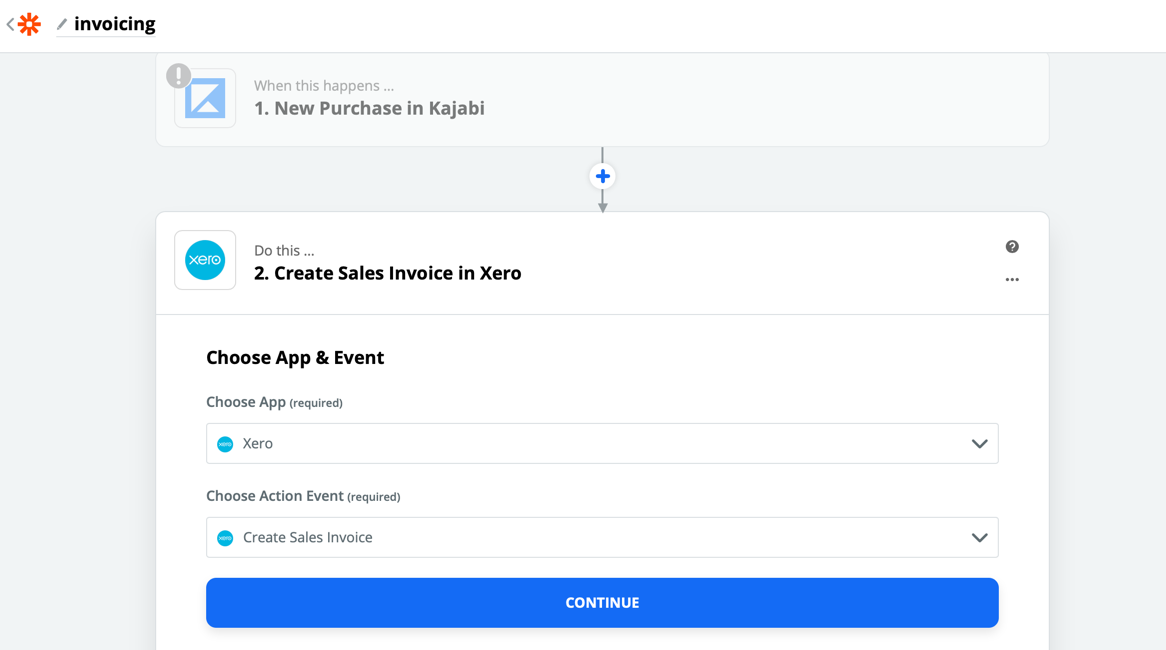Click the back chevron at top left
The height and width of the screenshot is (650, 1166).
(10, 24)
